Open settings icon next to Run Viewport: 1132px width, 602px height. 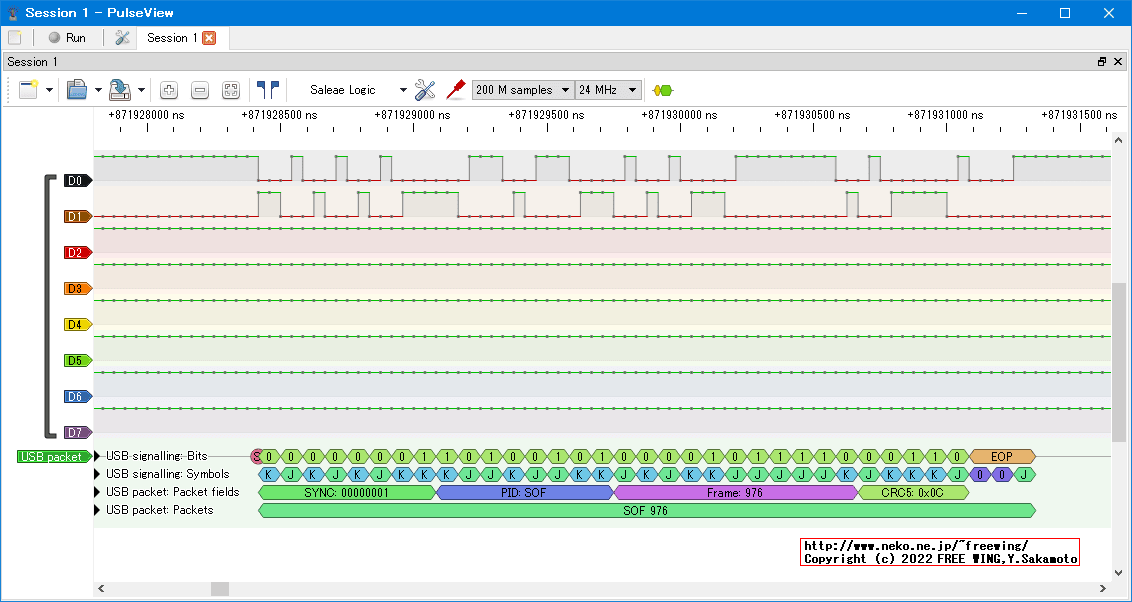[122, 38]
